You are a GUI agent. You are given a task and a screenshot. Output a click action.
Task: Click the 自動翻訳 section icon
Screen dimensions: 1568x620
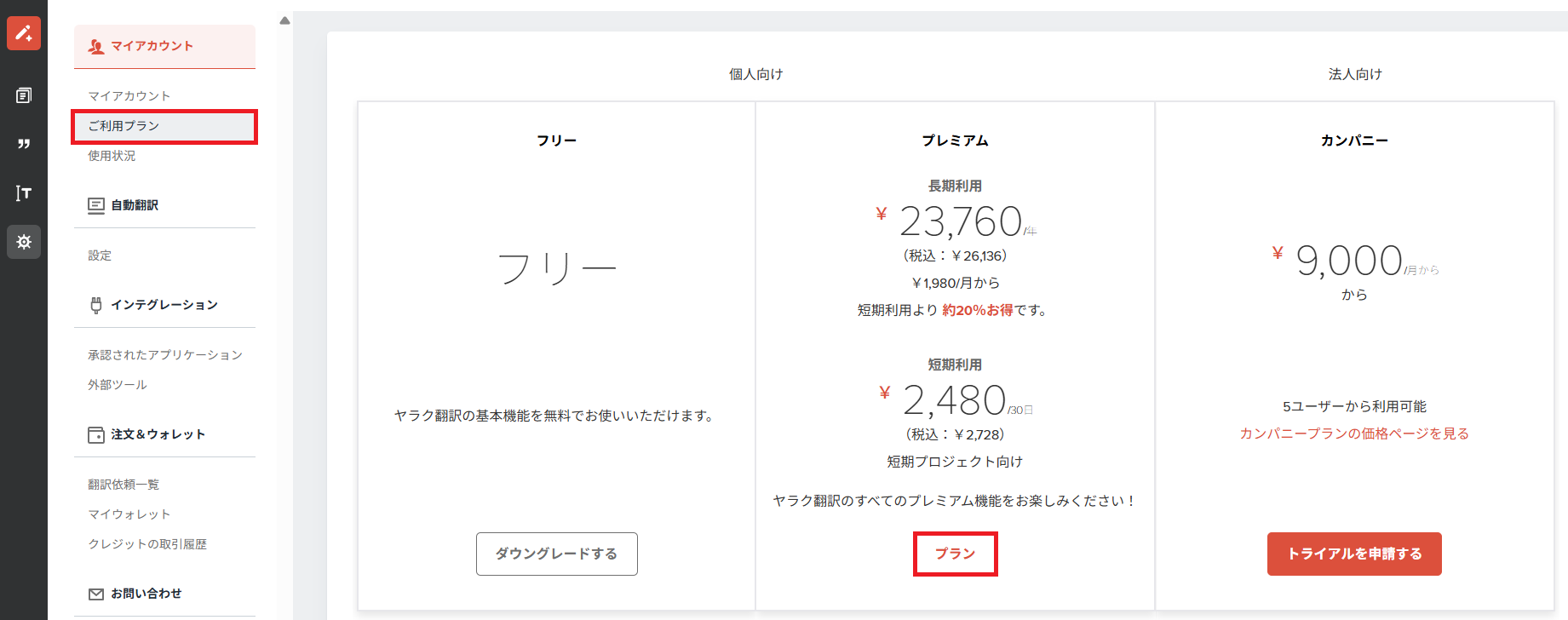point(96,205)
